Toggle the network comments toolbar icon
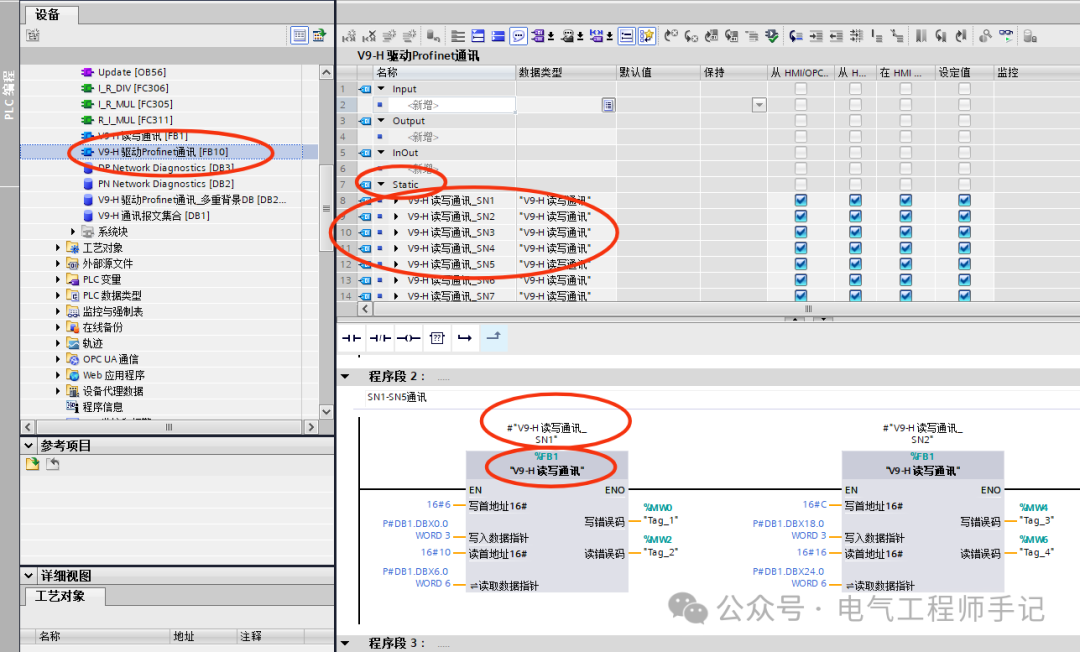1080x652 pixels. point(626,36)
